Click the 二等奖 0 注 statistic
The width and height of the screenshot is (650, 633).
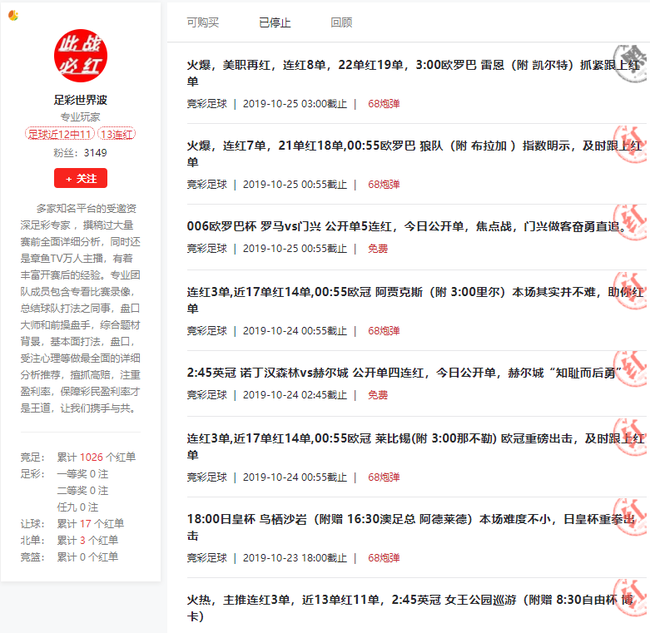click(82, 490)
